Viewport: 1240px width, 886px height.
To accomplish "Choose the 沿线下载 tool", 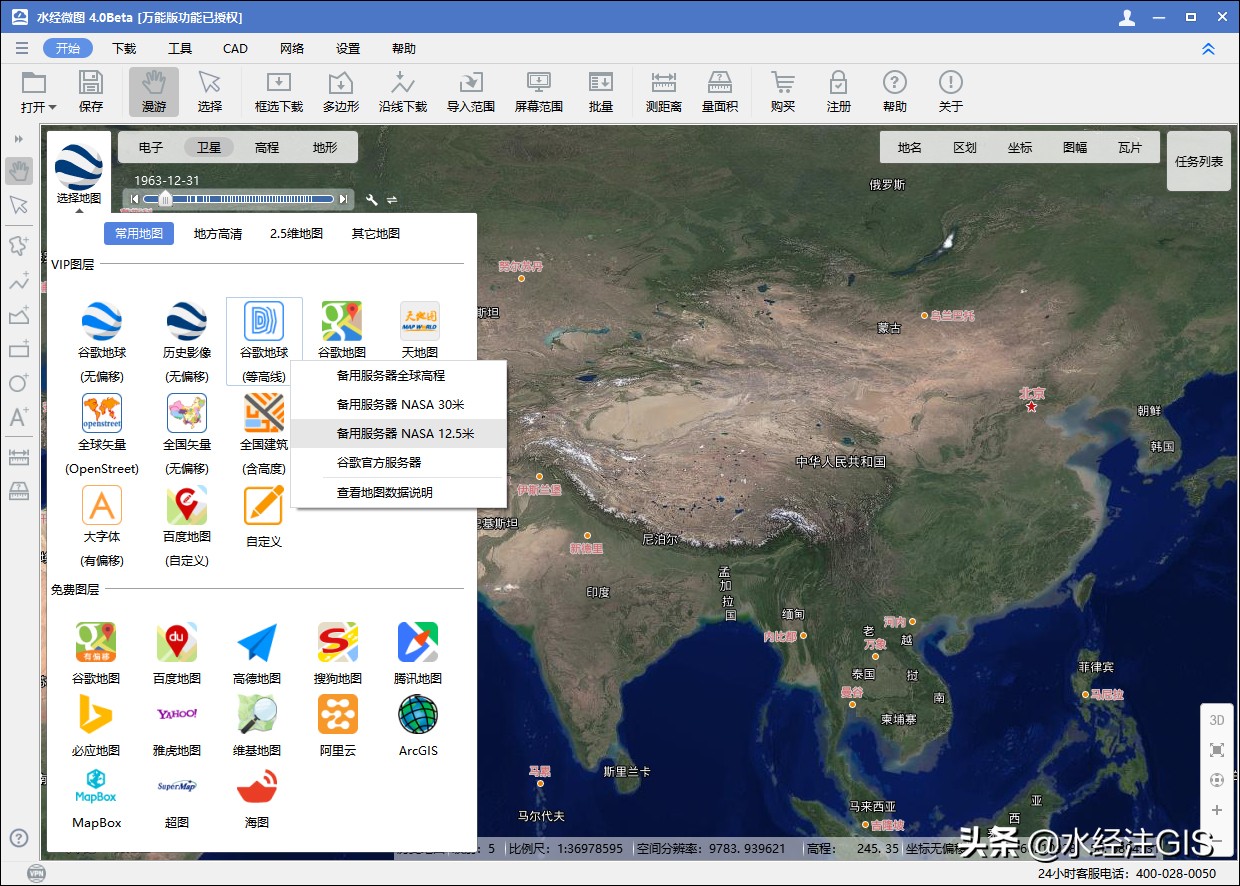I will [x=403, y=91].
